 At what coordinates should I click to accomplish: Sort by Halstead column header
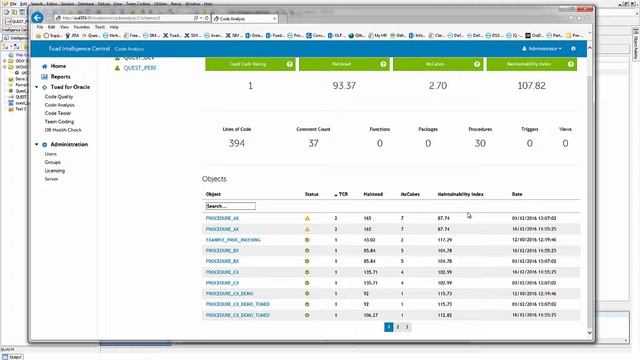[x=373, y=194]
